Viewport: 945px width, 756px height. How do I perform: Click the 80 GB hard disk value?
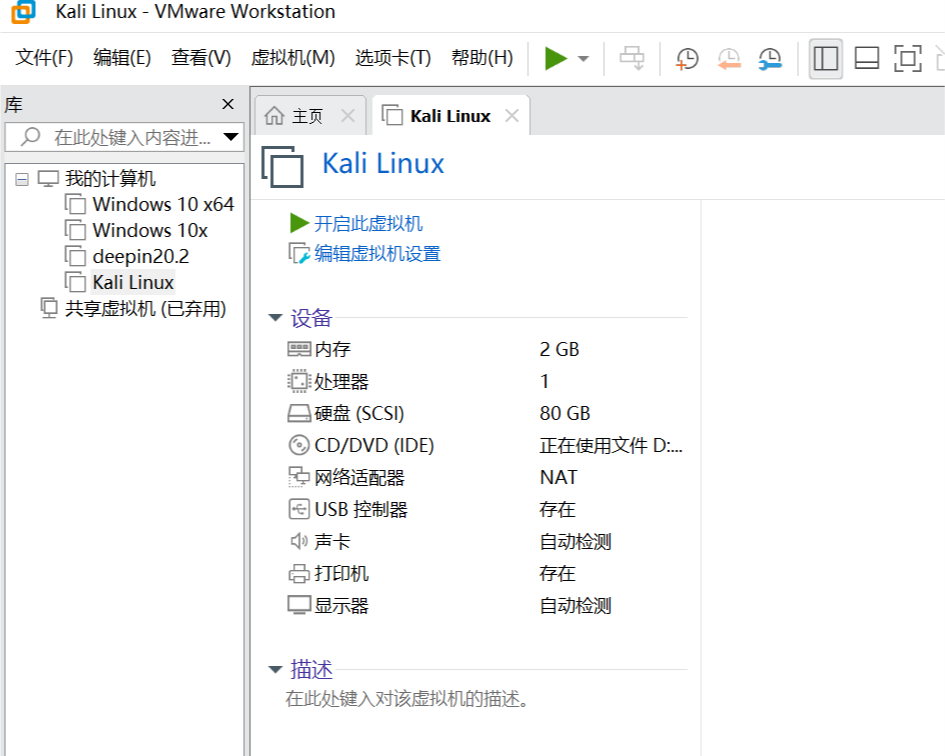coord(565,414)
